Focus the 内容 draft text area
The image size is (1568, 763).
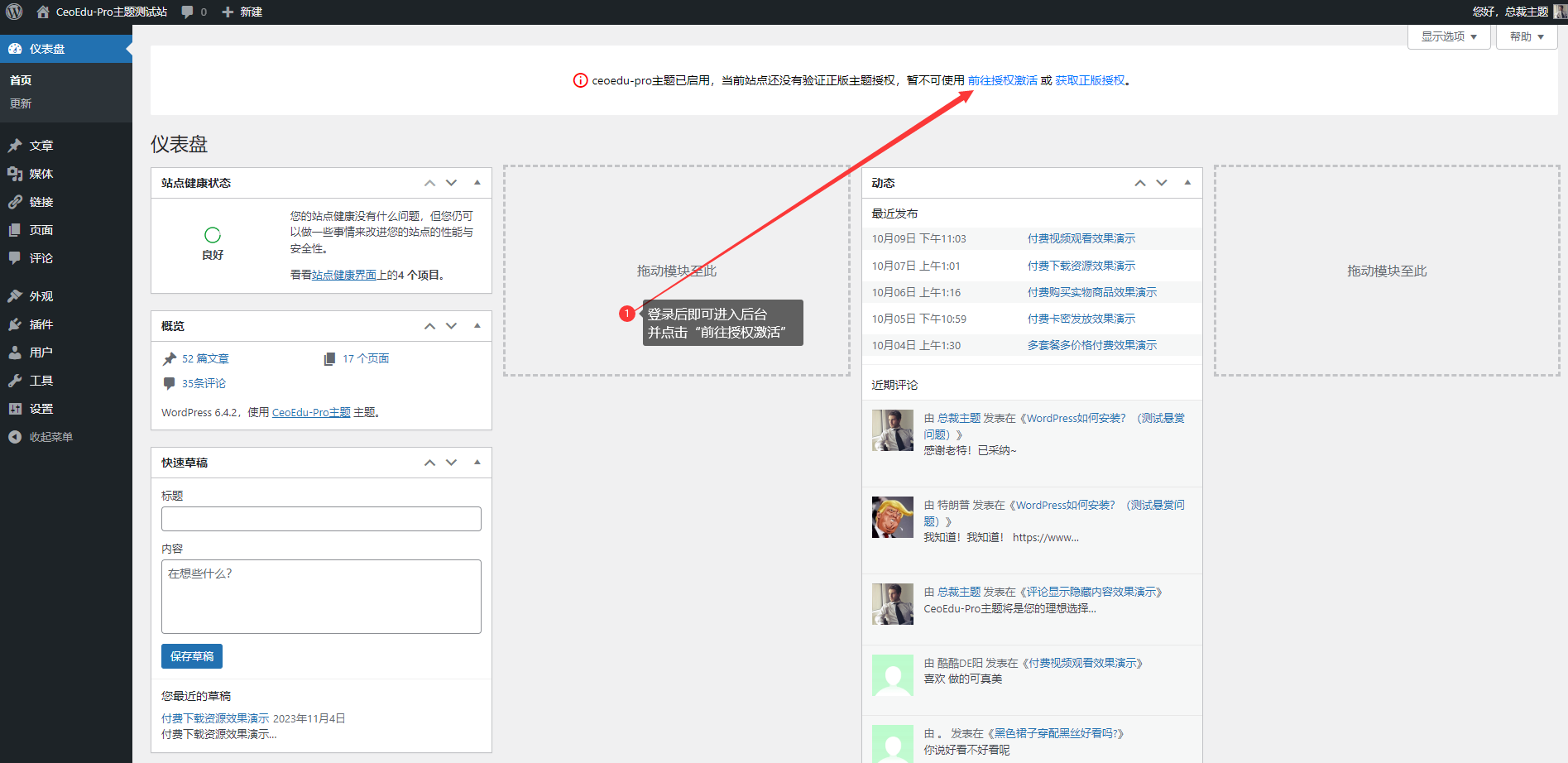(x=321, y=597)
